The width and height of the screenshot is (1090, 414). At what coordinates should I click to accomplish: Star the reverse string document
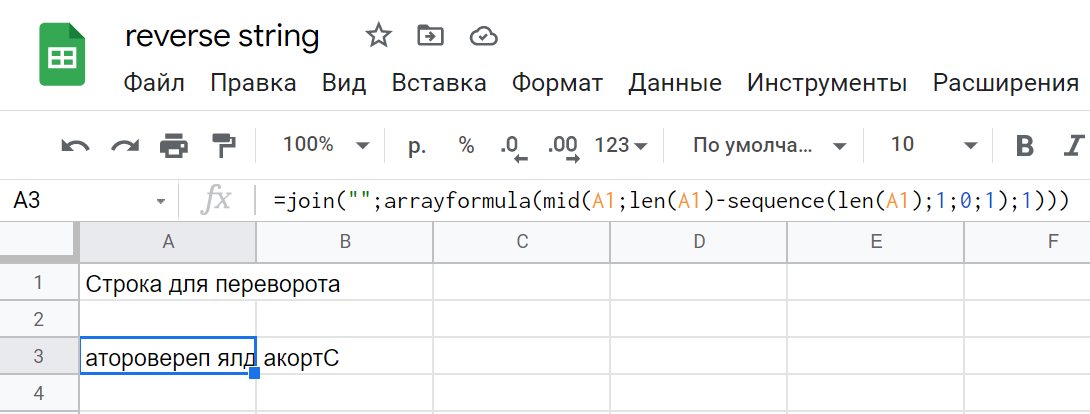click(379, 35)
